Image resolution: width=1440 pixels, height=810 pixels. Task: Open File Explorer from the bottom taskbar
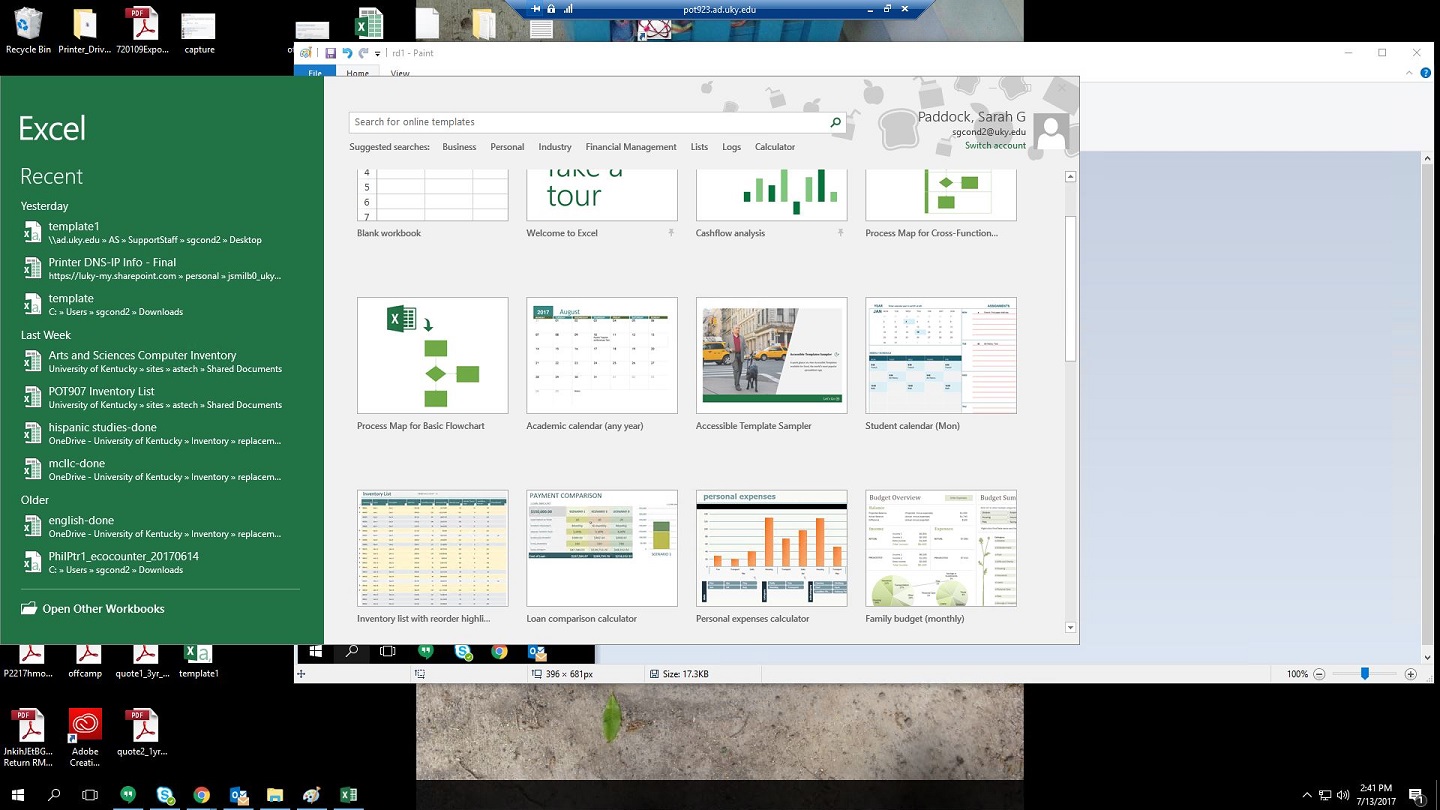pyautogui.click(x=275, y=795)
